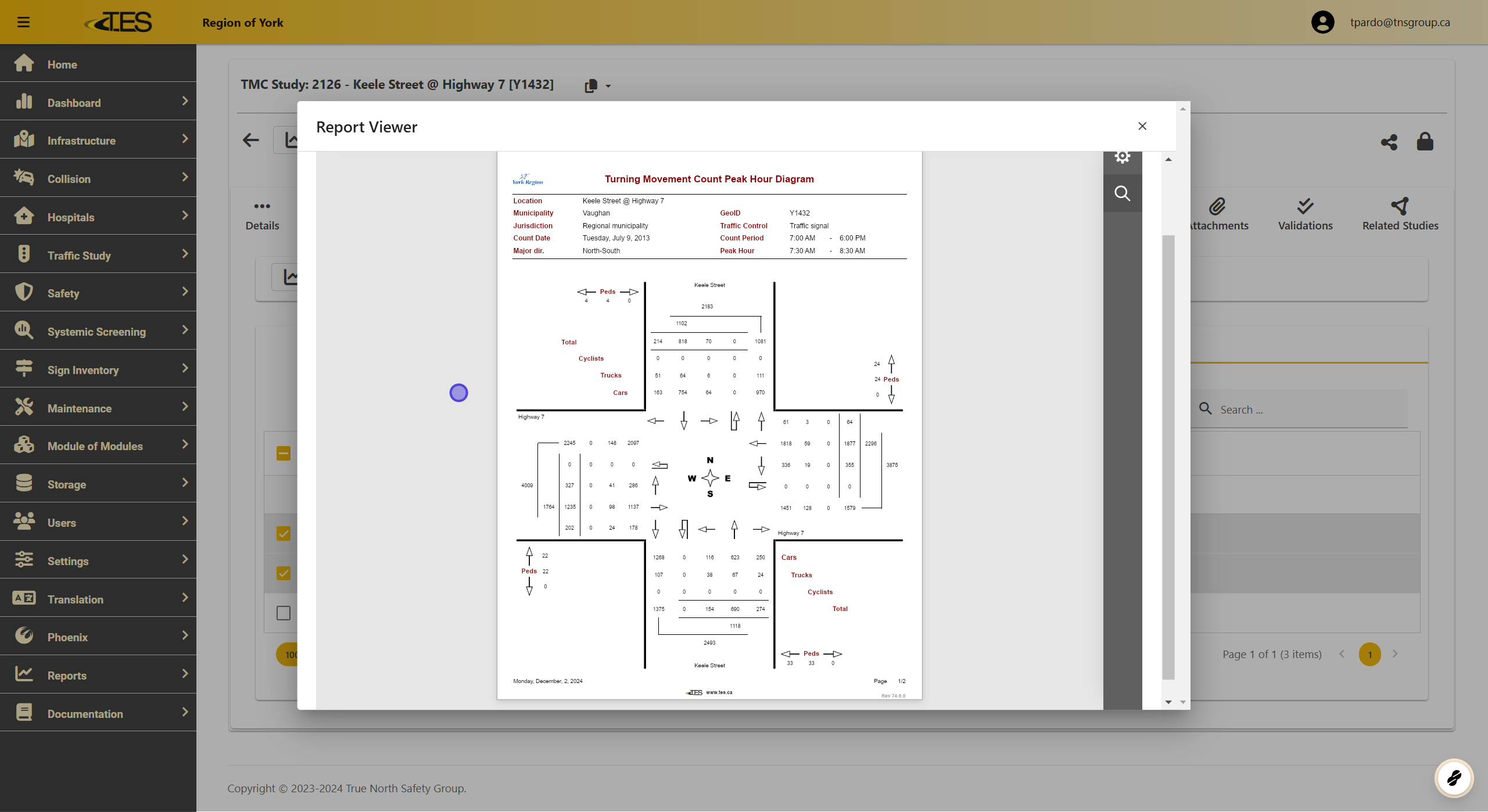Click the lock icon
Viewport: 1488px width, 812px height.
1425,141
